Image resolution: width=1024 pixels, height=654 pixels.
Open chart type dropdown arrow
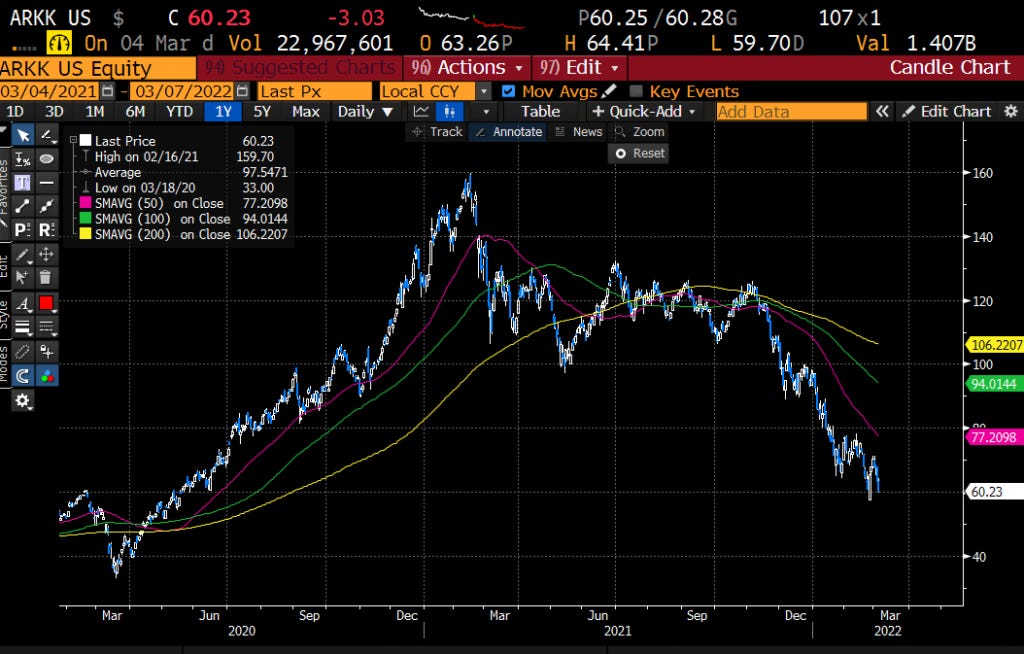tap(486, 112)
